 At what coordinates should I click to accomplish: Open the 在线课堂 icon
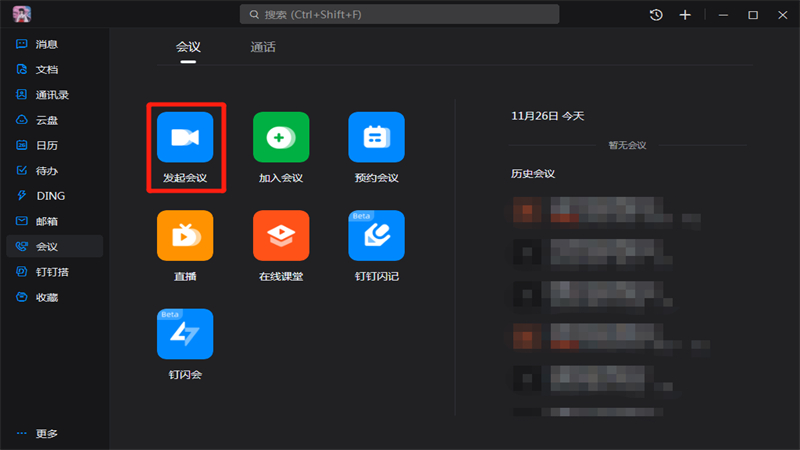point(281,236)
